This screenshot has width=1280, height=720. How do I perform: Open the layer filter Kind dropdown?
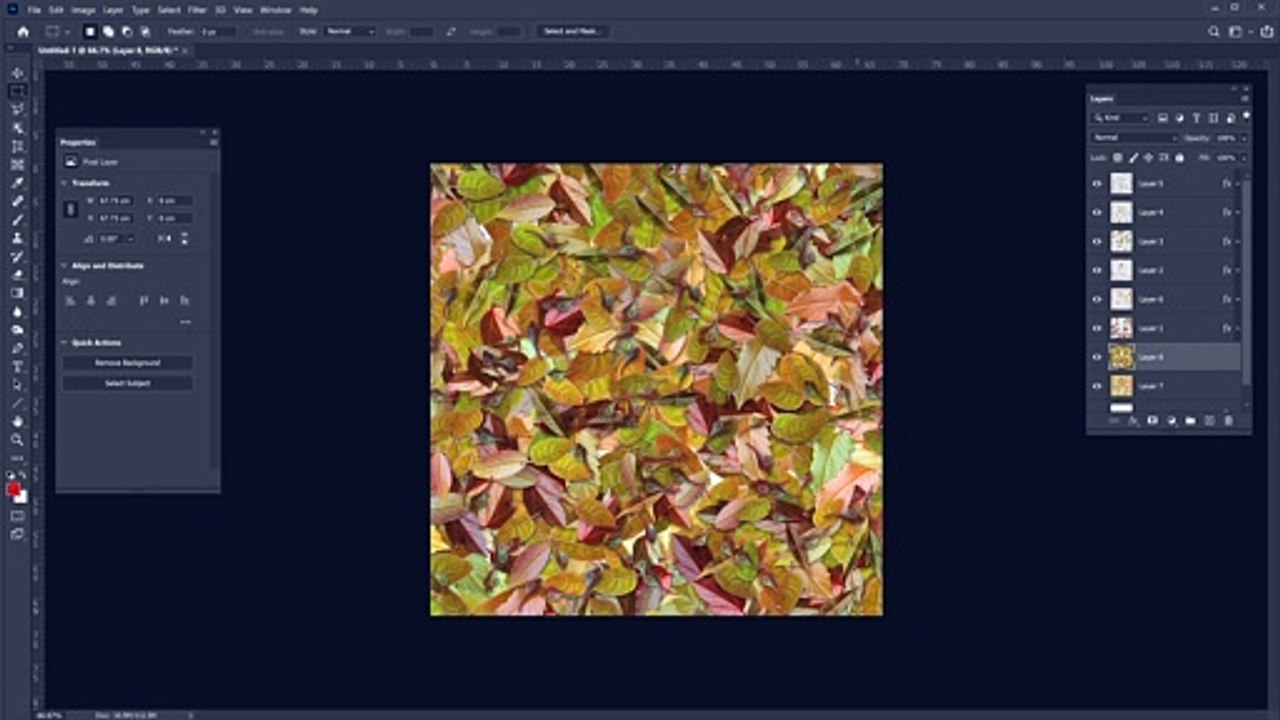[x=1121, y=118]
